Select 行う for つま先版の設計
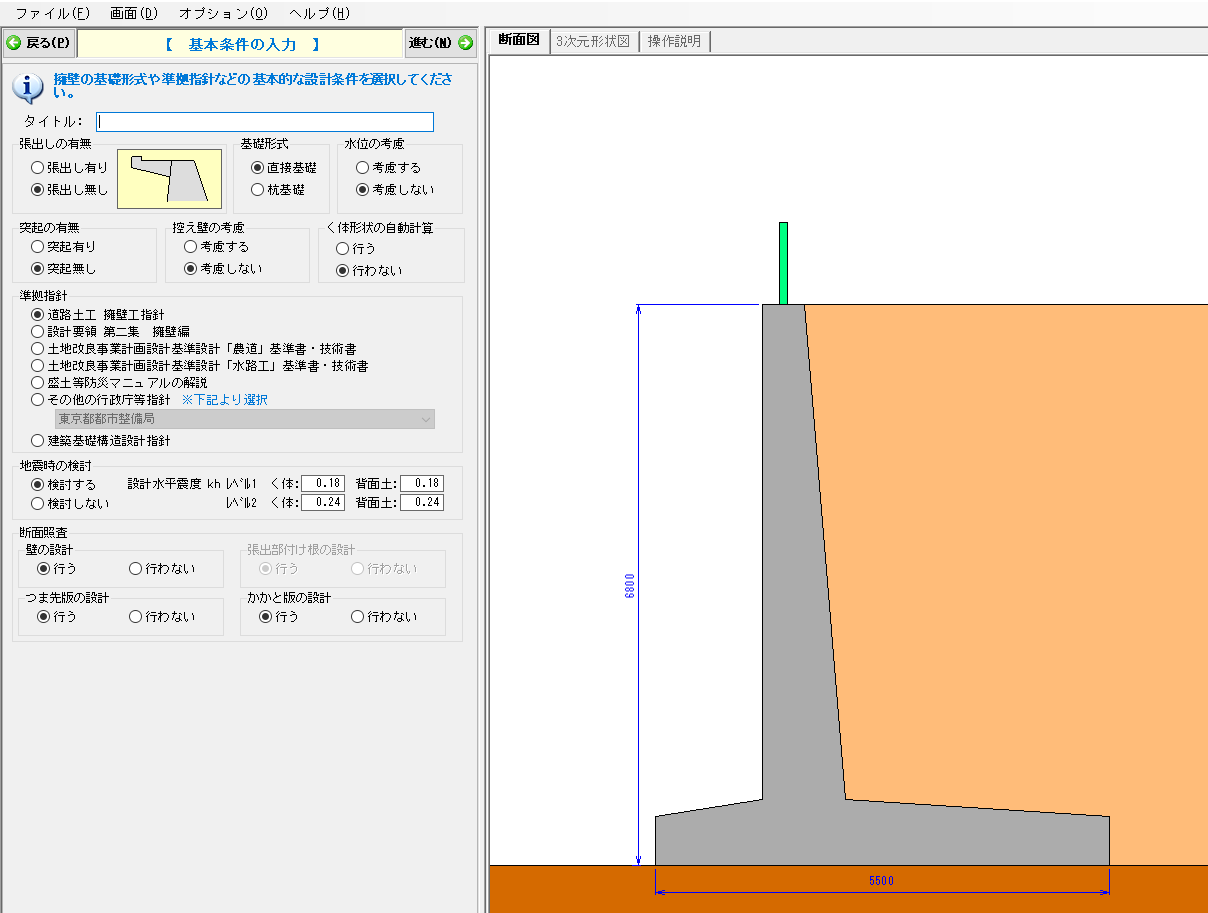 (57, 617)
